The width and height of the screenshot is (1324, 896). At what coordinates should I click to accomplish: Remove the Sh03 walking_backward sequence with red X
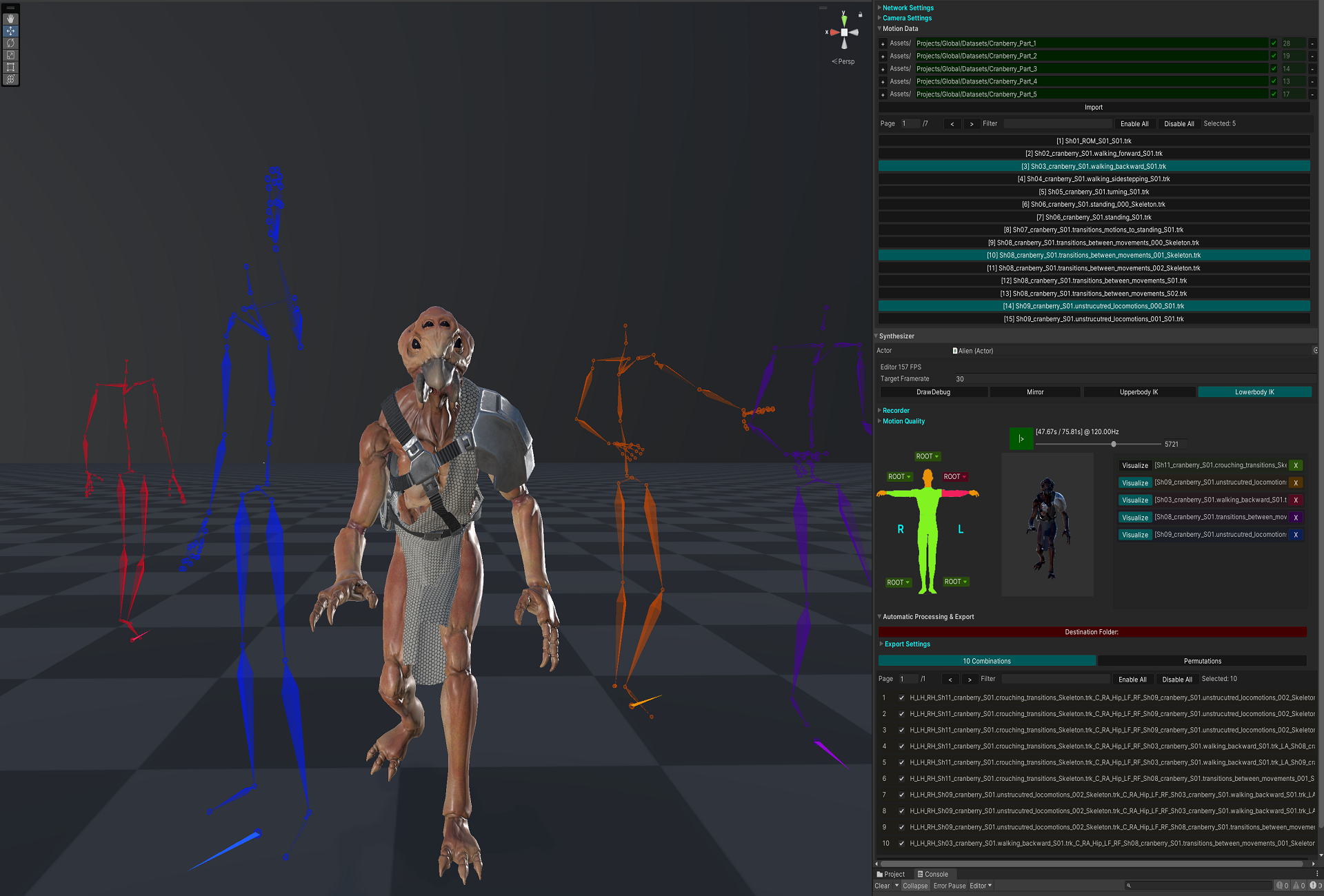(1296, 500)
